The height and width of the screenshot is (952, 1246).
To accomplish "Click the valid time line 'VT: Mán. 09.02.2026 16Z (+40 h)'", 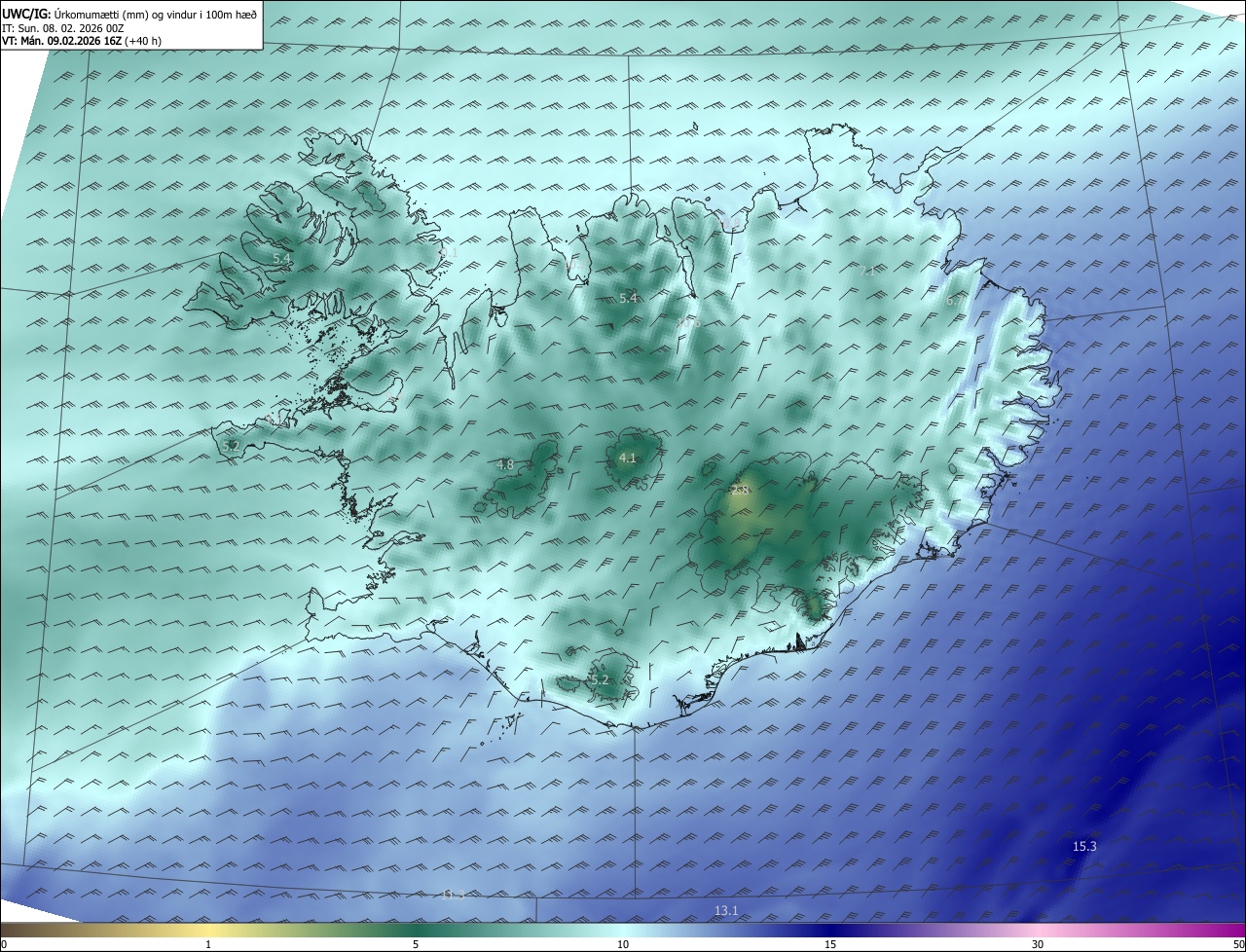I will (x=82, y=41).
